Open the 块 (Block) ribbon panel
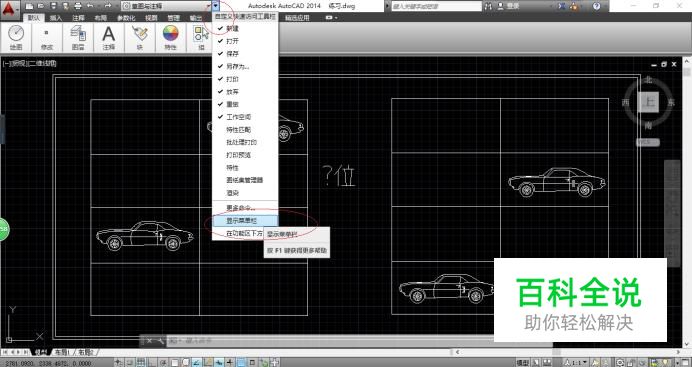 140,37
